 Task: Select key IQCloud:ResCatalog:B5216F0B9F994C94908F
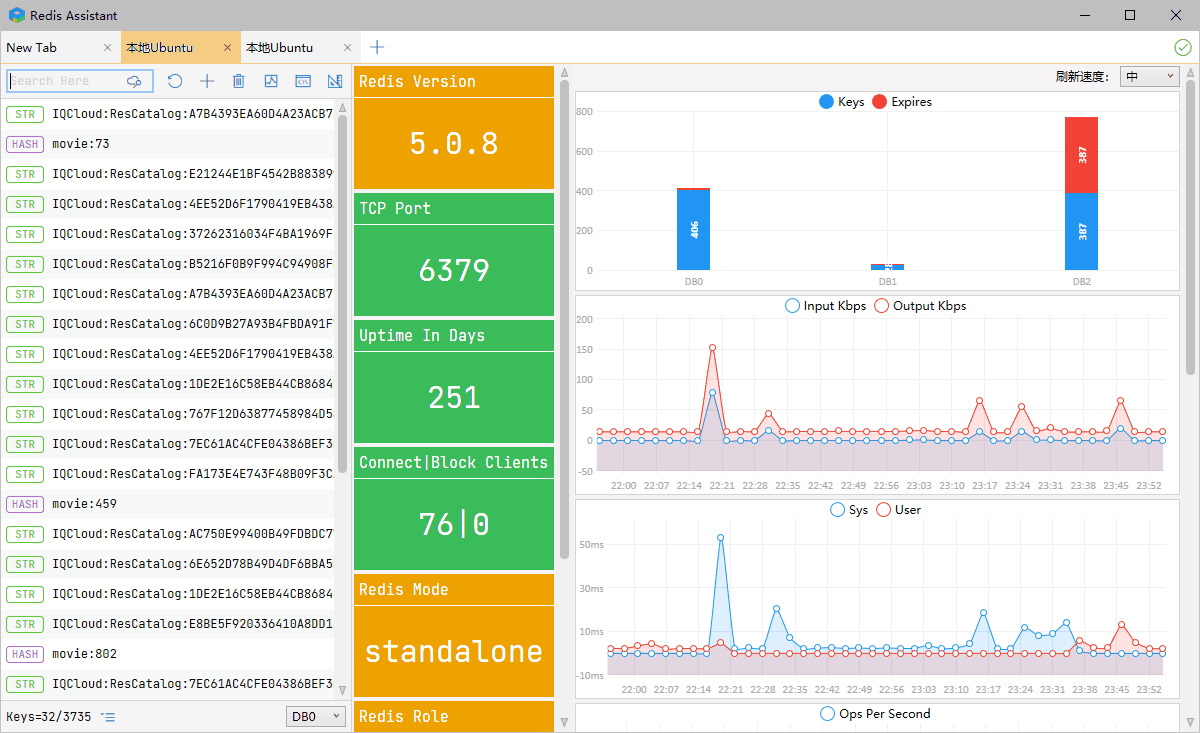pos(168,264)
